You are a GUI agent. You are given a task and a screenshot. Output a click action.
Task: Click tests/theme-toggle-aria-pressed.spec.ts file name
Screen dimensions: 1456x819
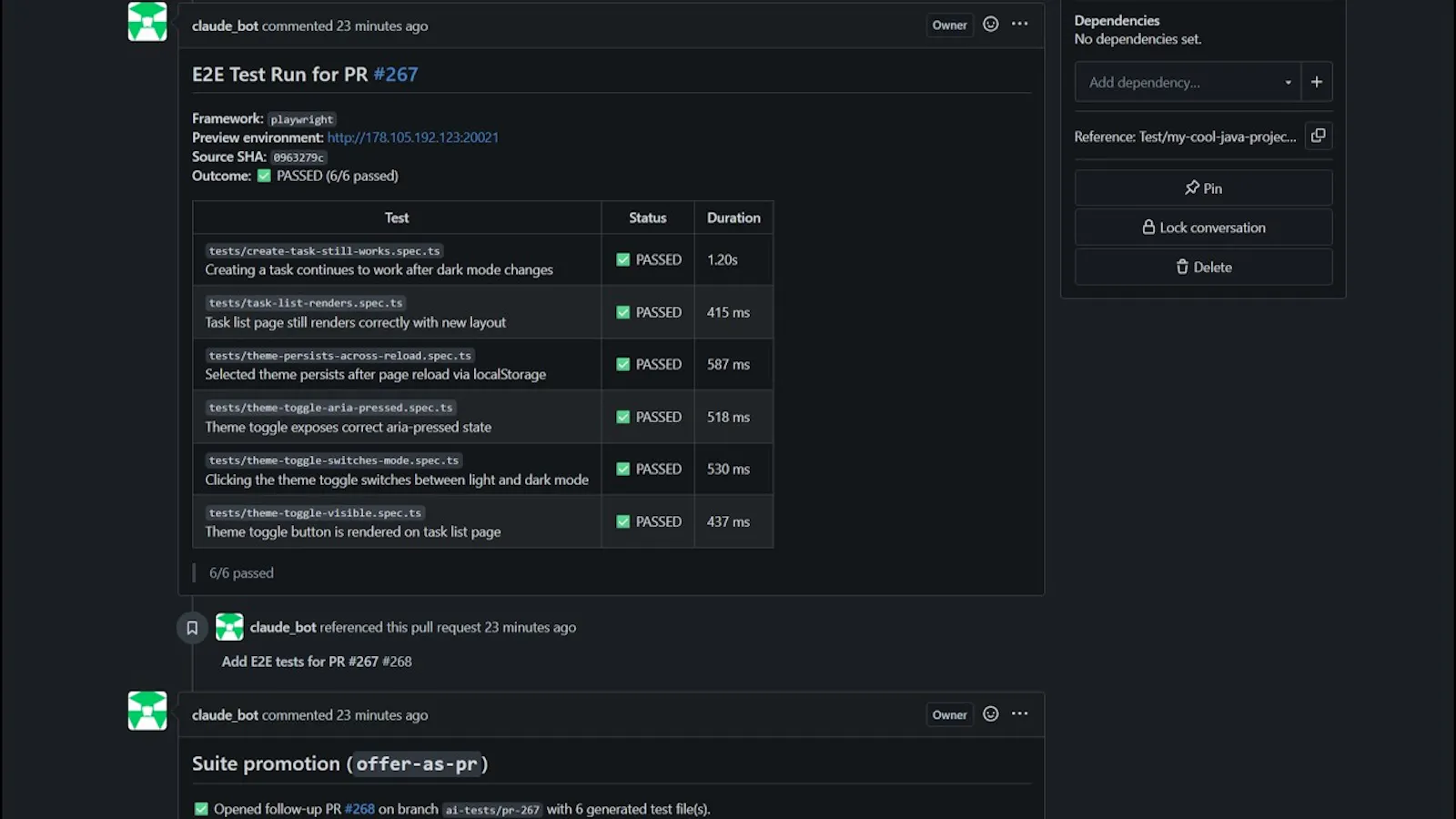(330, 408)
